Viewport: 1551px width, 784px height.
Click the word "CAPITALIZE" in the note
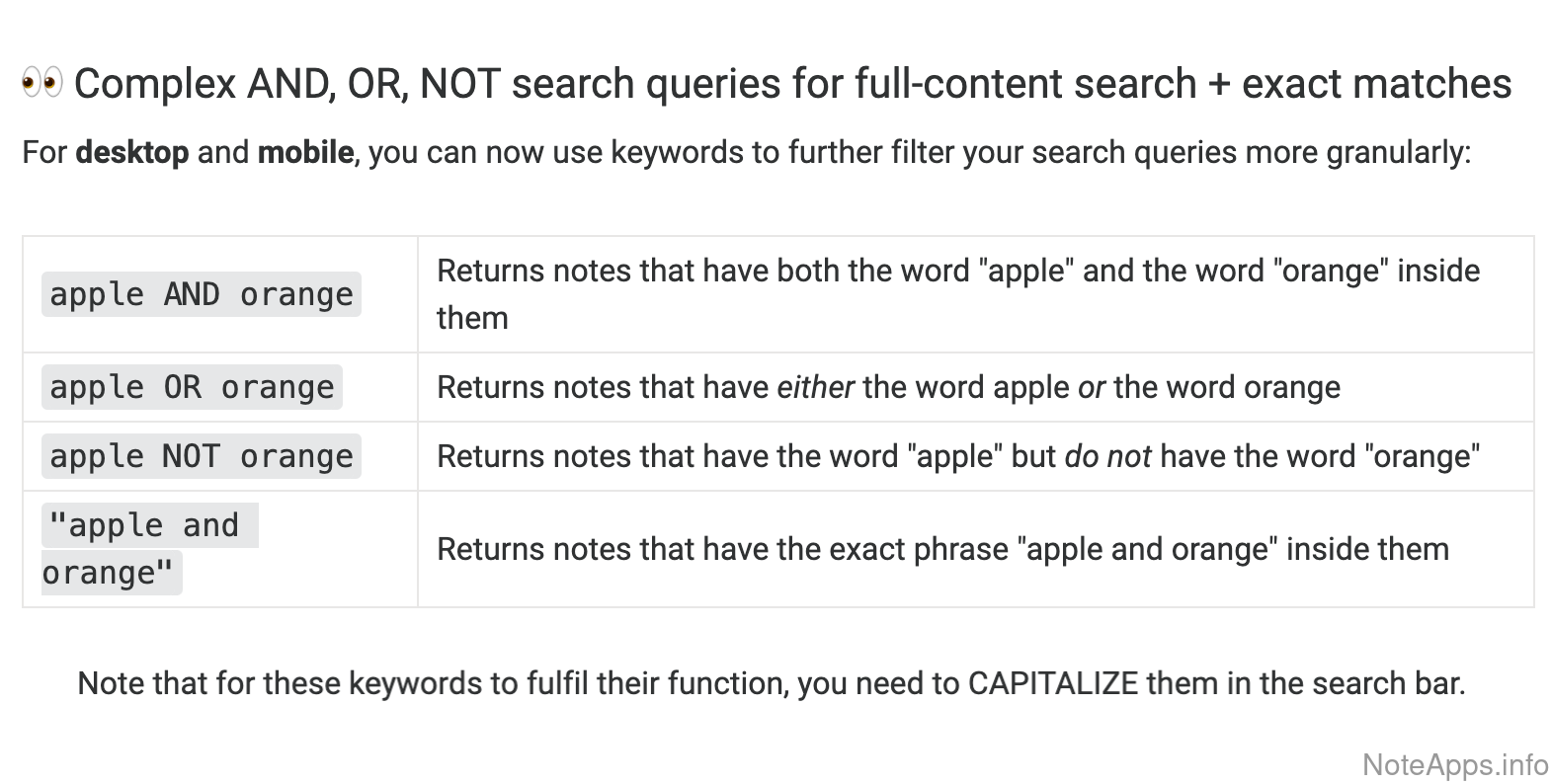1052,683
